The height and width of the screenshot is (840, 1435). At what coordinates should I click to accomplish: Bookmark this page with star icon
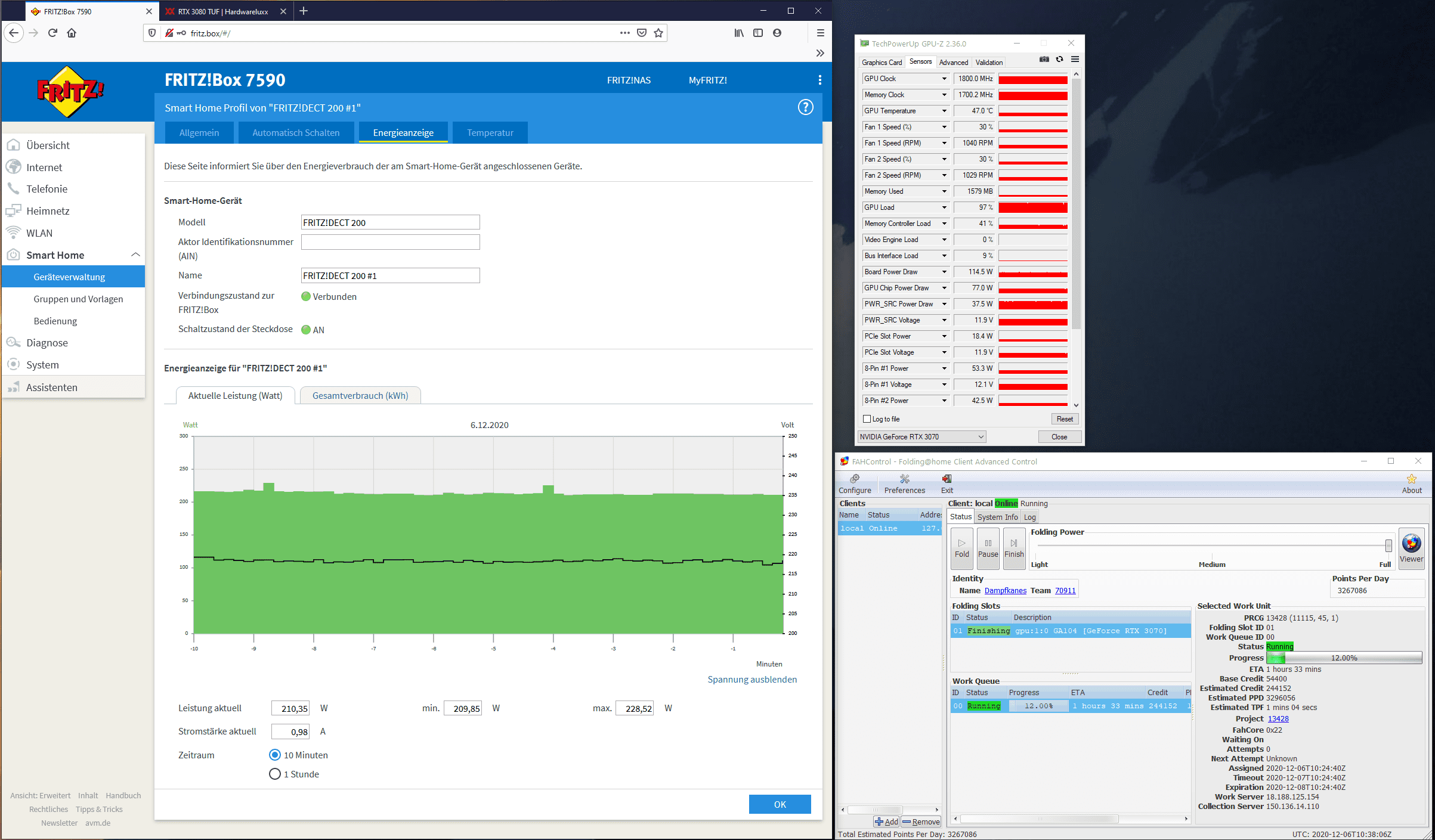658,33
